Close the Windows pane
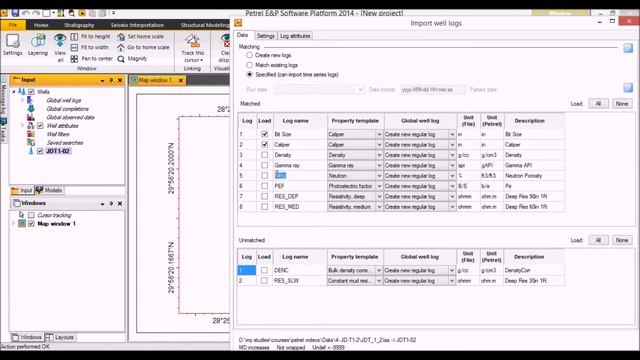Image resolution: width=640 pixels, height=360 pixels. (x=120, y=203)
